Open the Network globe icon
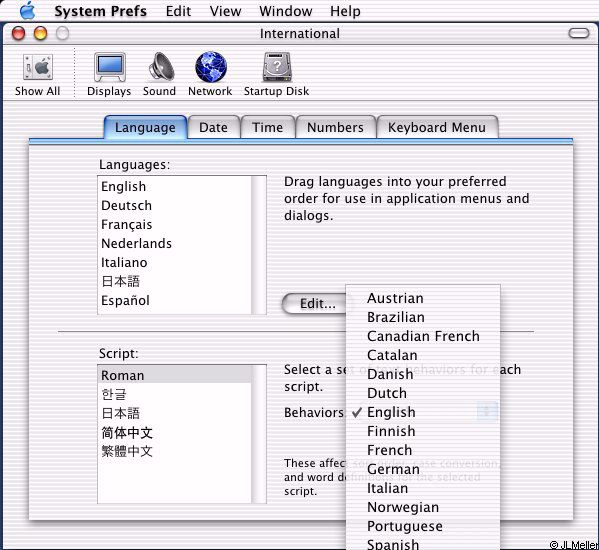This screenshot has width=599, height=550. (210, 67)
